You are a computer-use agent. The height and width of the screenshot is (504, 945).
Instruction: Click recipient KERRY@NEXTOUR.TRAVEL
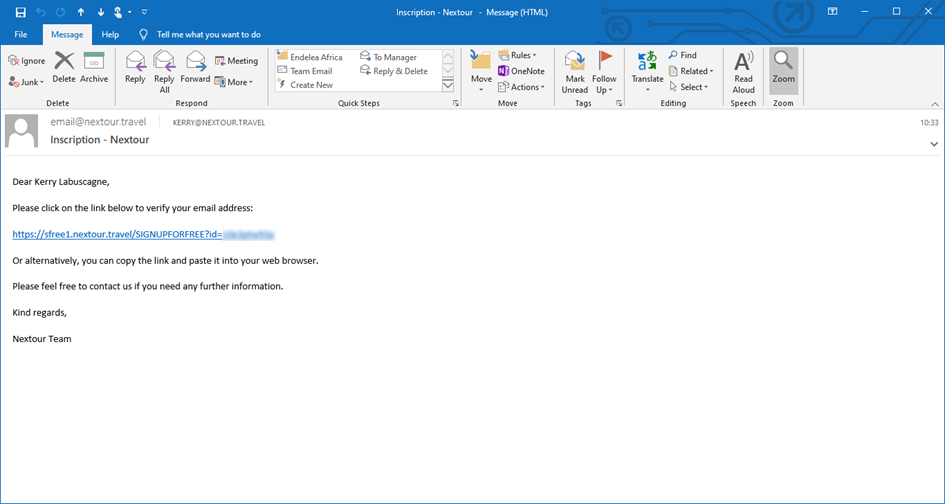tap(219, 122)
